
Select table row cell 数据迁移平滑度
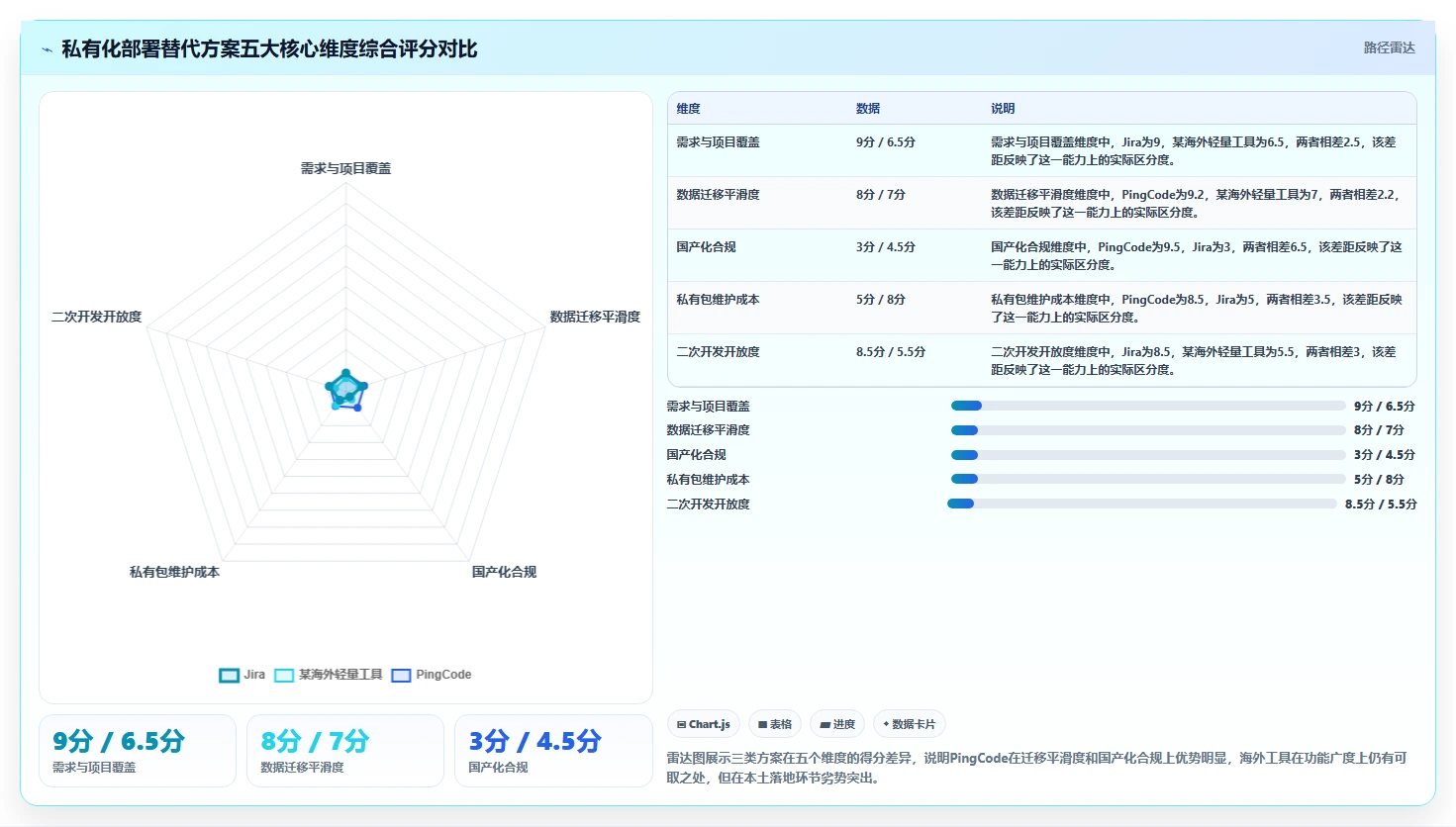click(x=718, y=195)
